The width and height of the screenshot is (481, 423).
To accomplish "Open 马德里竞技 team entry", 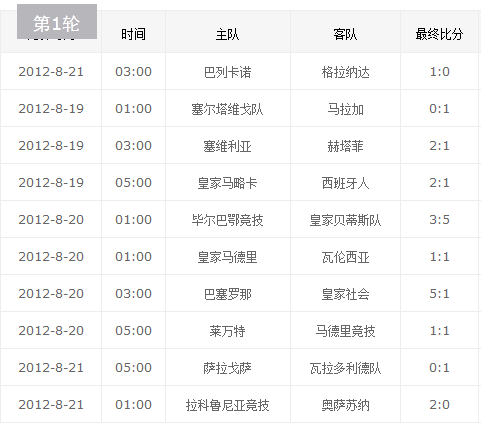I will coord(345,331).
